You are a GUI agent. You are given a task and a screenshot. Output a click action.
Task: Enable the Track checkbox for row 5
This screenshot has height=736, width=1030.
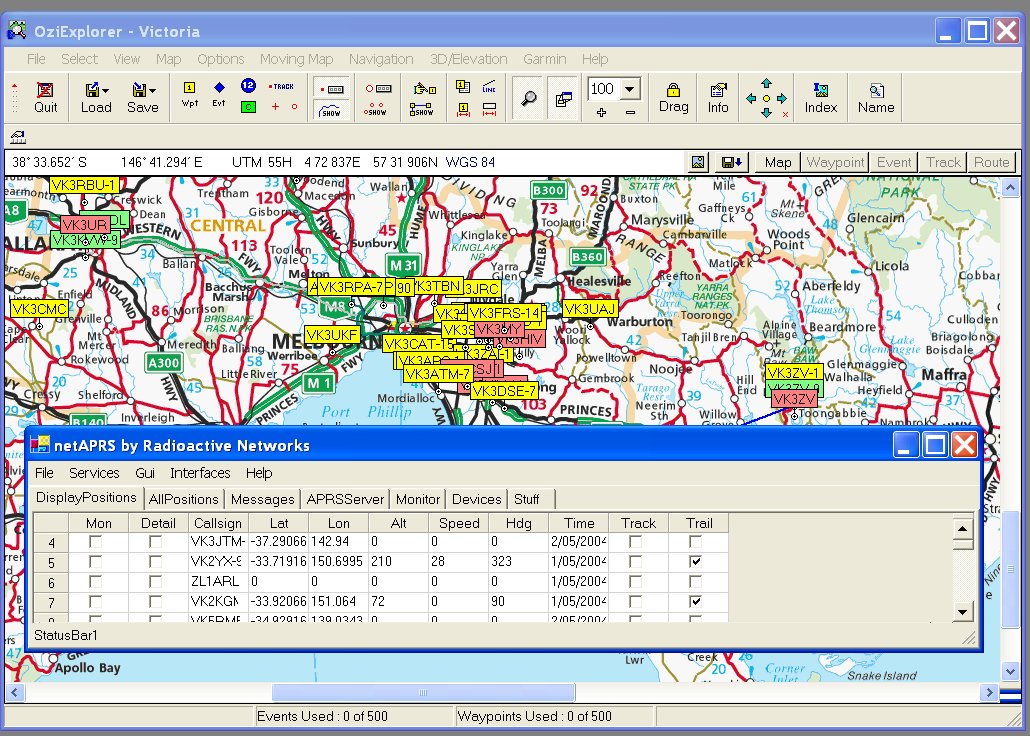(x=635, y=562)
